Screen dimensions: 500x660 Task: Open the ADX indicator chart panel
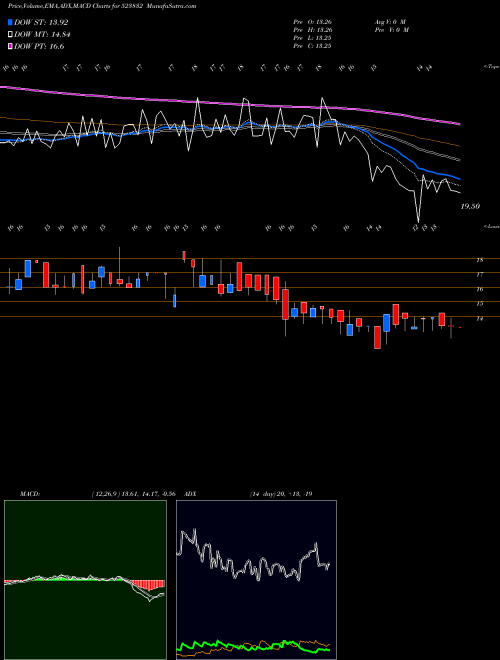pos(256,580)
